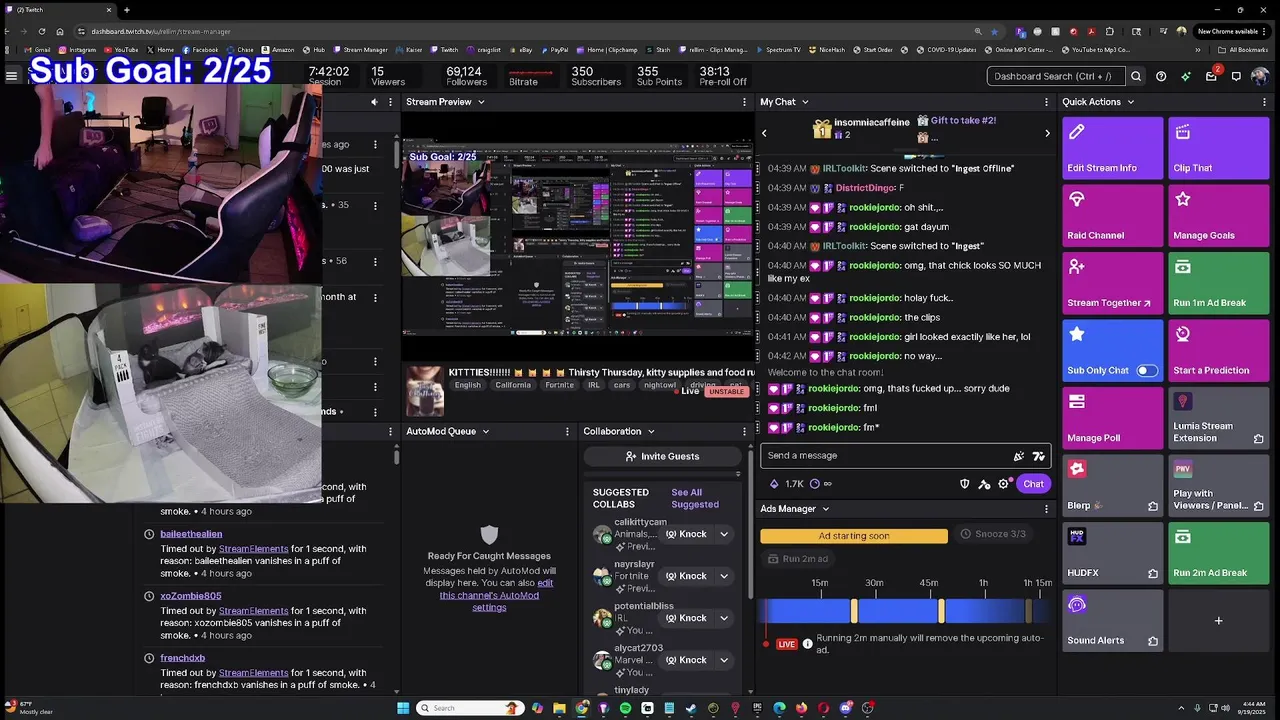Open the whispers speech bubble icon

click(x=1236, y=76)
